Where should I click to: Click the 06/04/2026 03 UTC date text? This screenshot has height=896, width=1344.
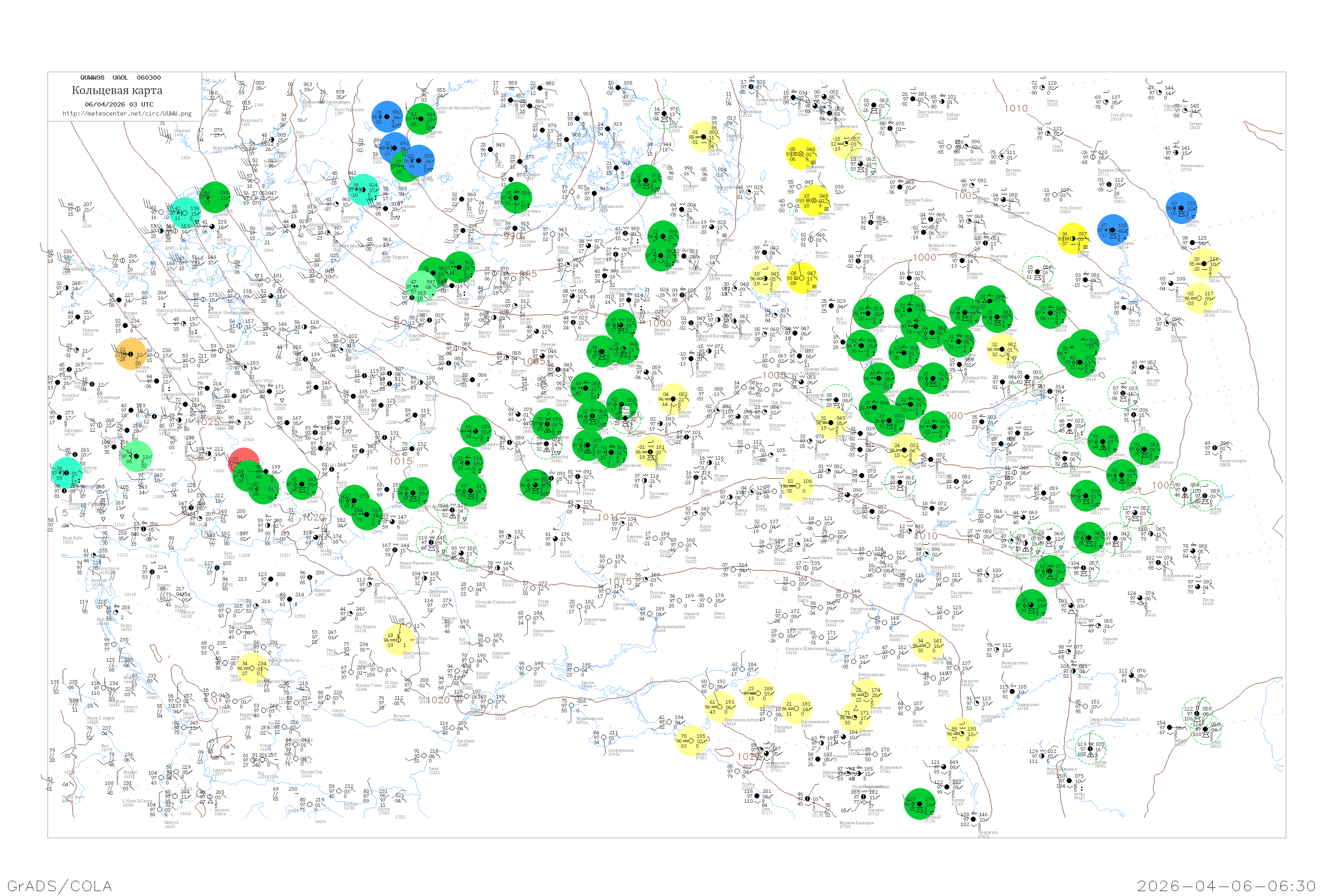click(119, 104)
